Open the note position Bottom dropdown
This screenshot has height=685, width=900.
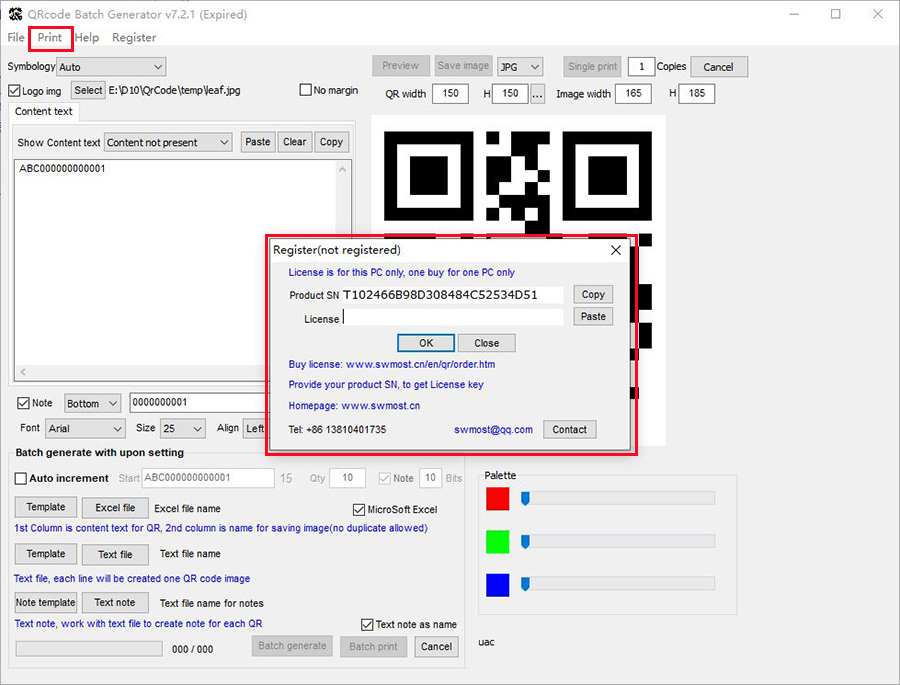point(92,403)
